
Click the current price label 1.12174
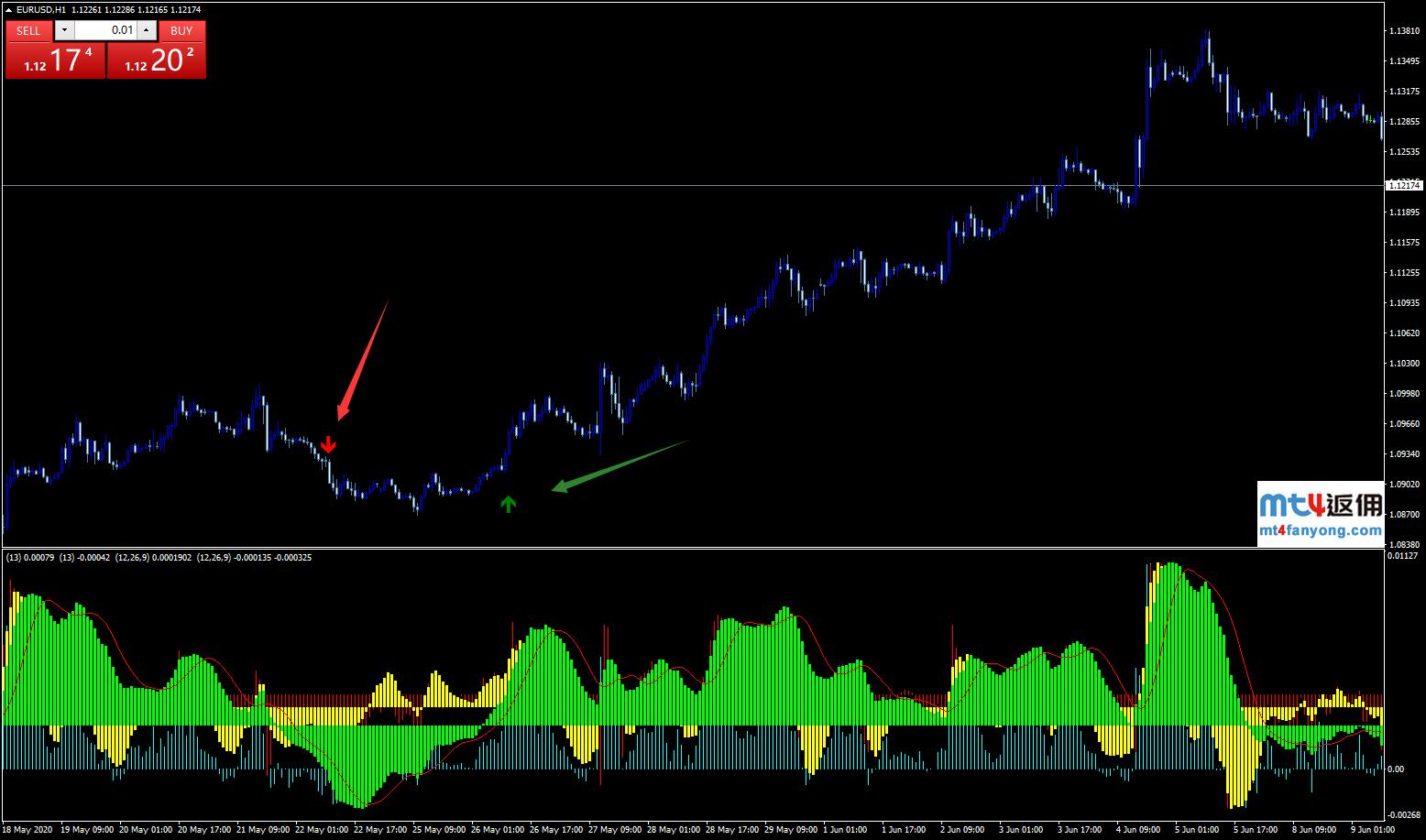click(x=1402, y=185)
